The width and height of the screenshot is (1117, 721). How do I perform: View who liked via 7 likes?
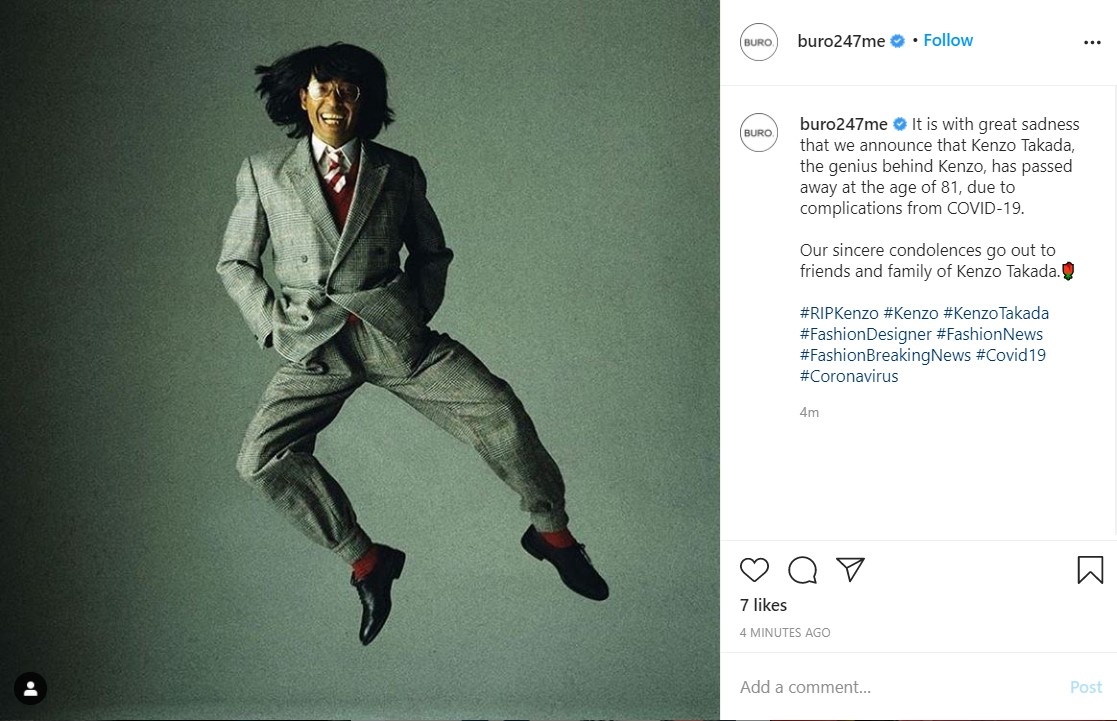pos(763,605)
